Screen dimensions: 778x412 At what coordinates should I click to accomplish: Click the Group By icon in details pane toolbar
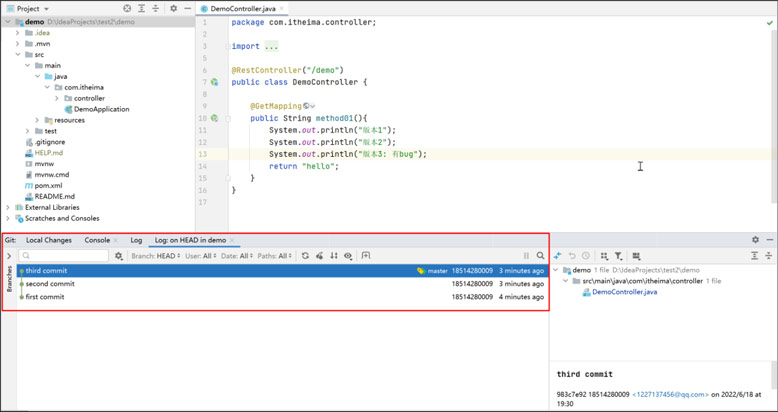604,256
